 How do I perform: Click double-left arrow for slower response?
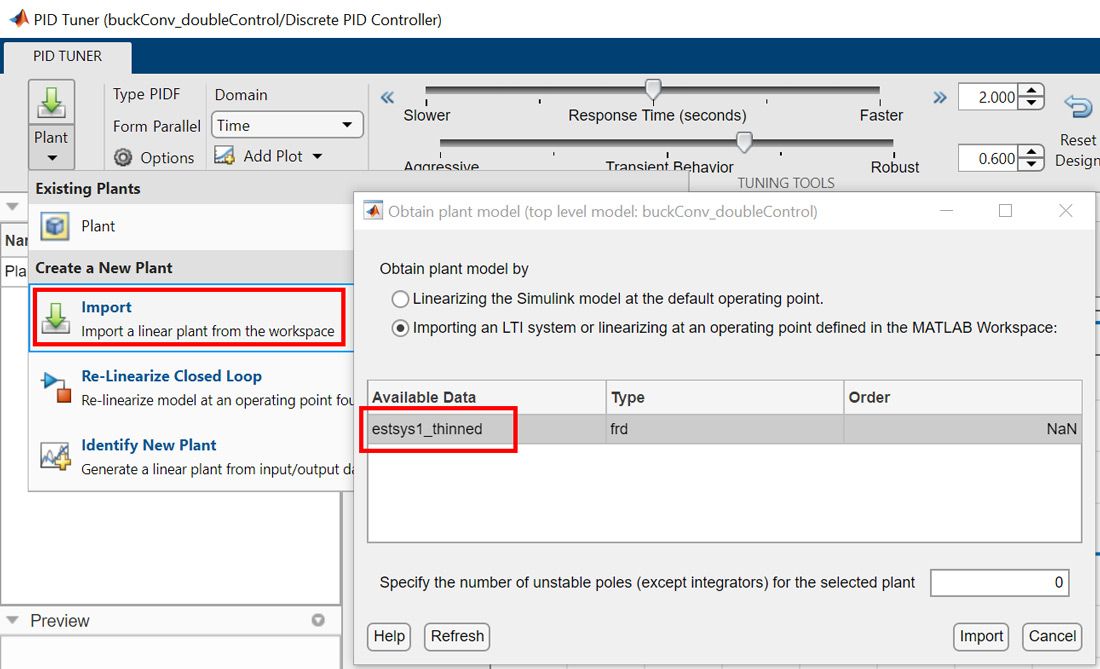387,97
